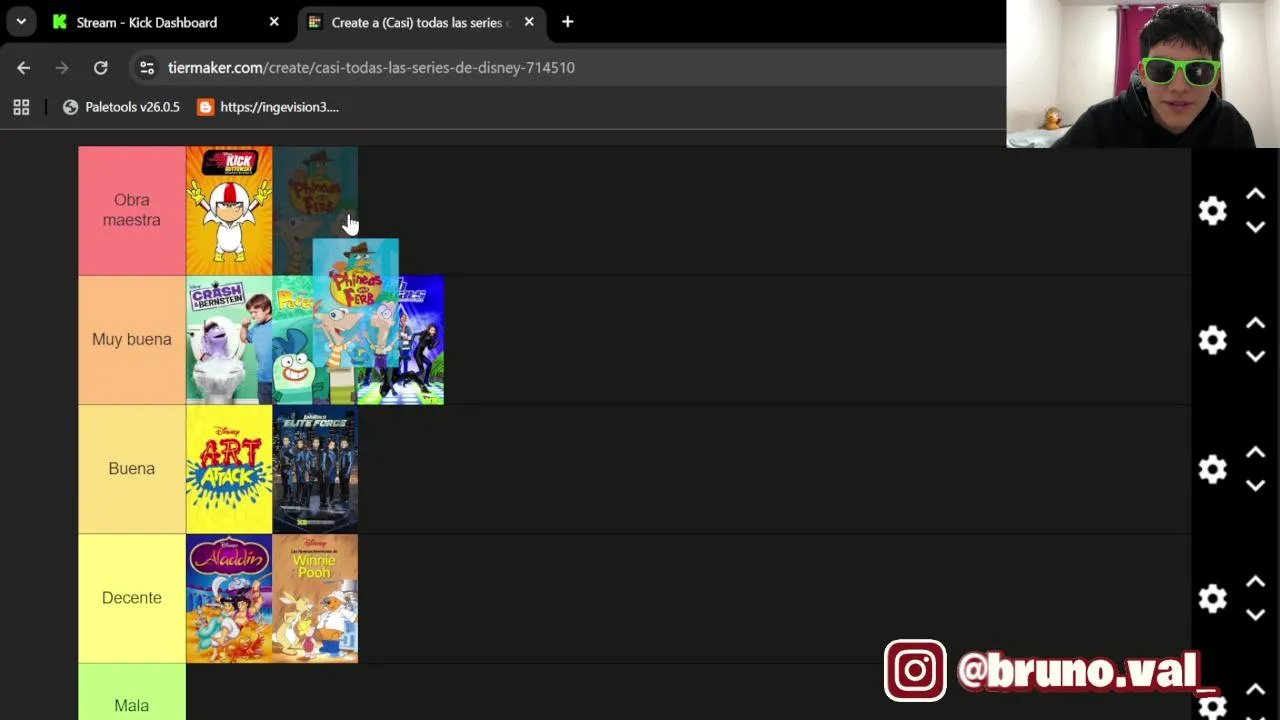
Task: Close the Stream - Kick Dashboard tab
Action: [274, 22]
